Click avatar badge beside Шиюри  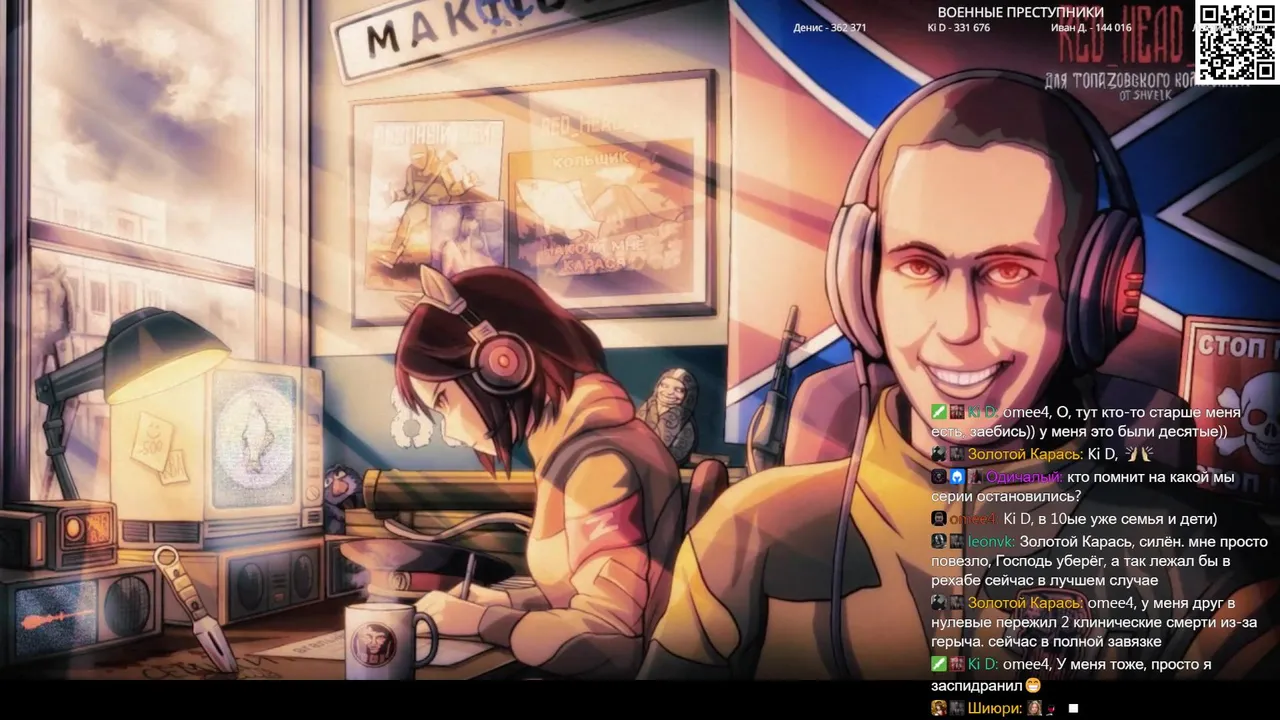938,708
